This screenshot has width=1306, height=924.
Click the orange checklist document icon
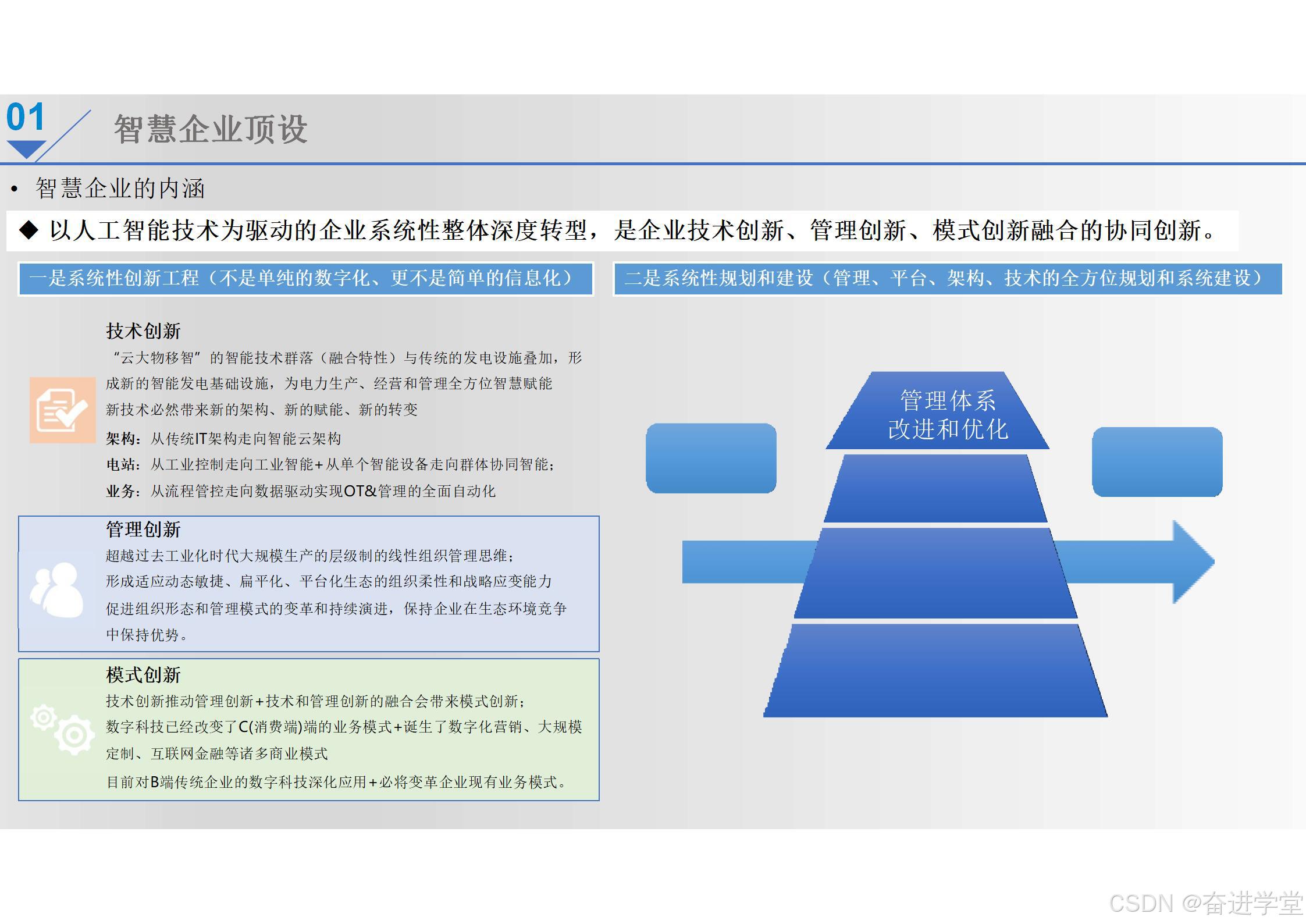[x=62, y=410]
